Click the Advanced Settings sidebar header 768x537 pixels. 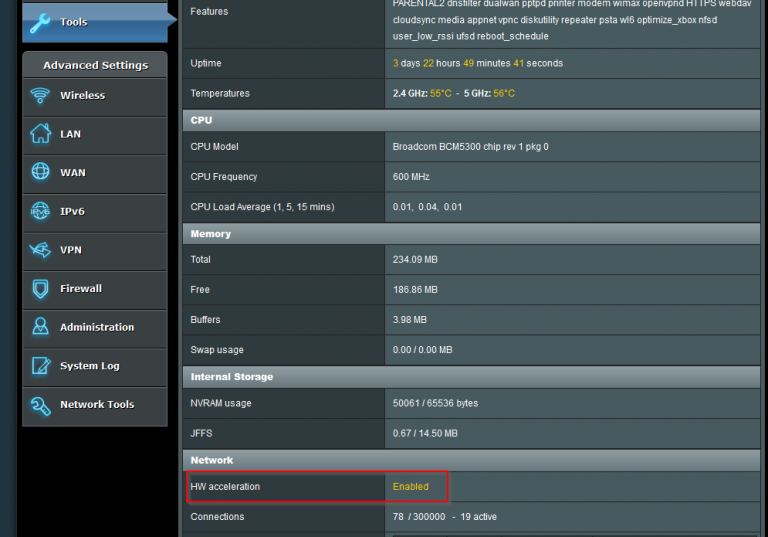pos(95,65)
